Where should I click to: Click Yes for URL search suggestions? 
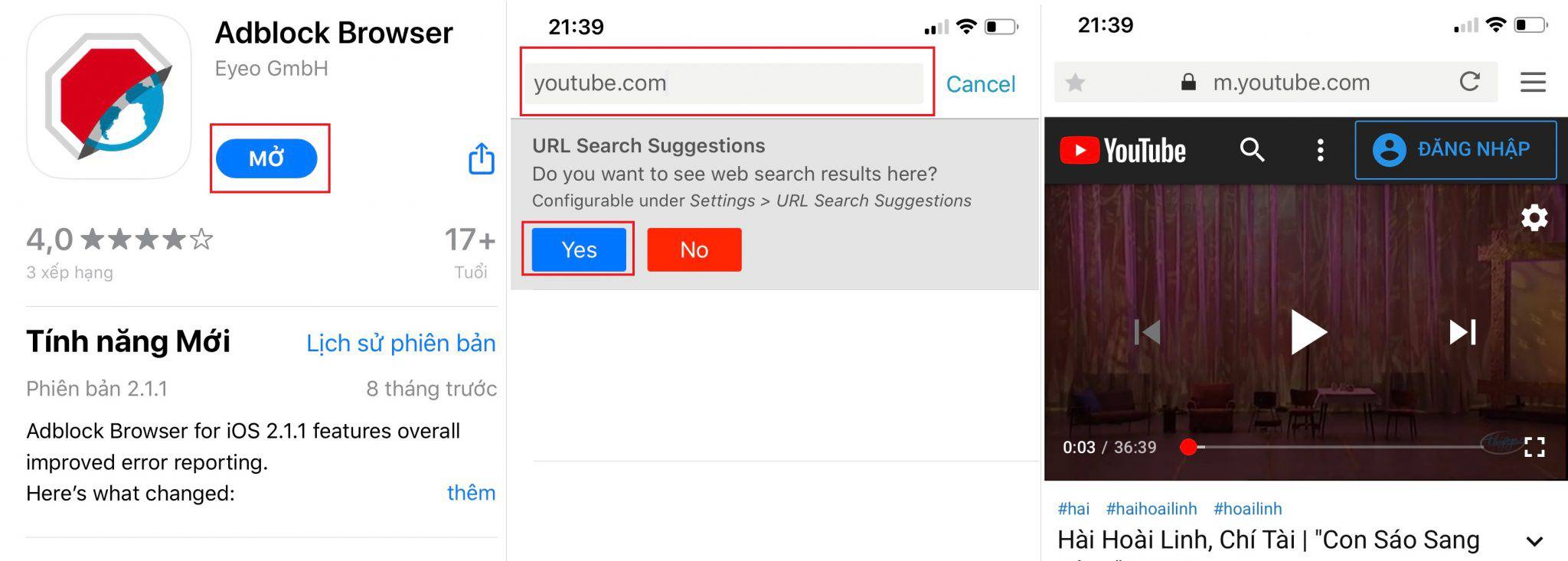(579, 250)
